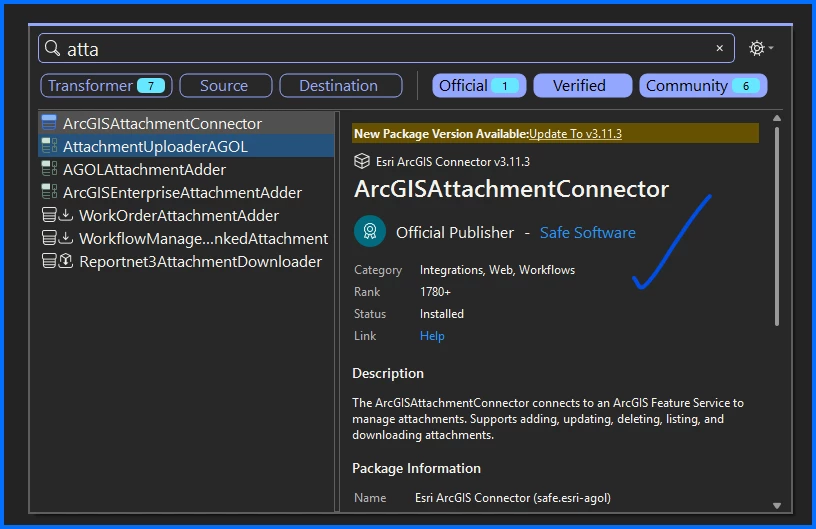Click the download icon beside WorkflowManage...nkedAttachment
816x529 pixels.
click(66, 238)
